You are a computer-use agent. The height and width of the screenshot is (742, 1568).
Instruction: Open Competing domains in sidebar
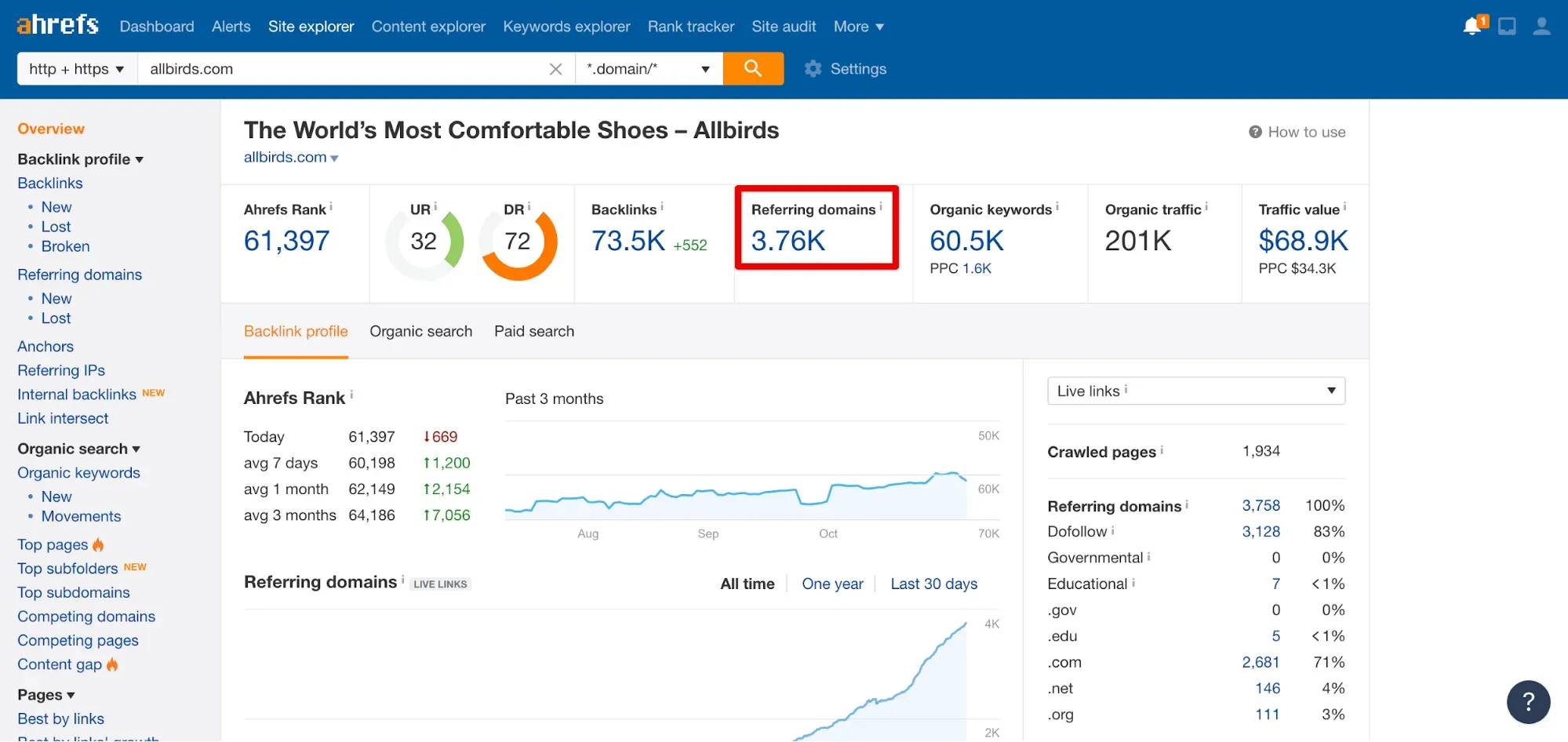86,617
